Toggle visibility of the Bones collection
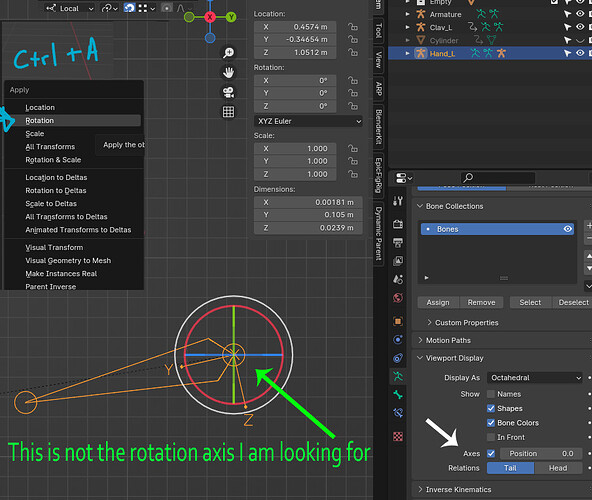Viewport: 592px width, 500px height. pyautogui.click(x=567, y=229)
